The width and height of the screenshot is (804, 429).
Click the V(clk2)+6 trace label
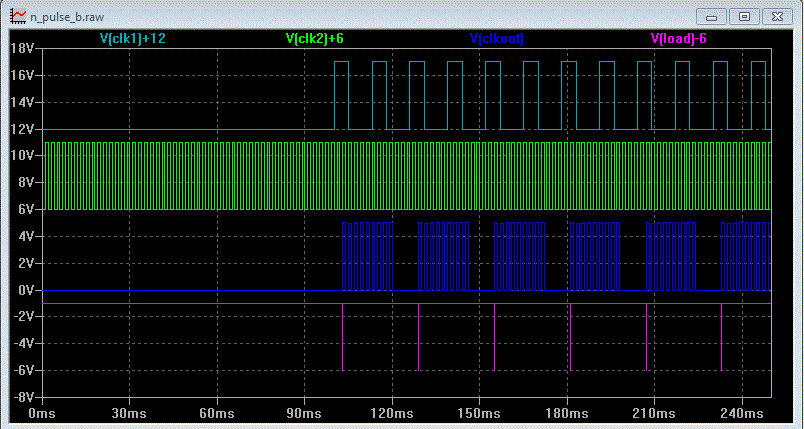click(x=314, y=38)
